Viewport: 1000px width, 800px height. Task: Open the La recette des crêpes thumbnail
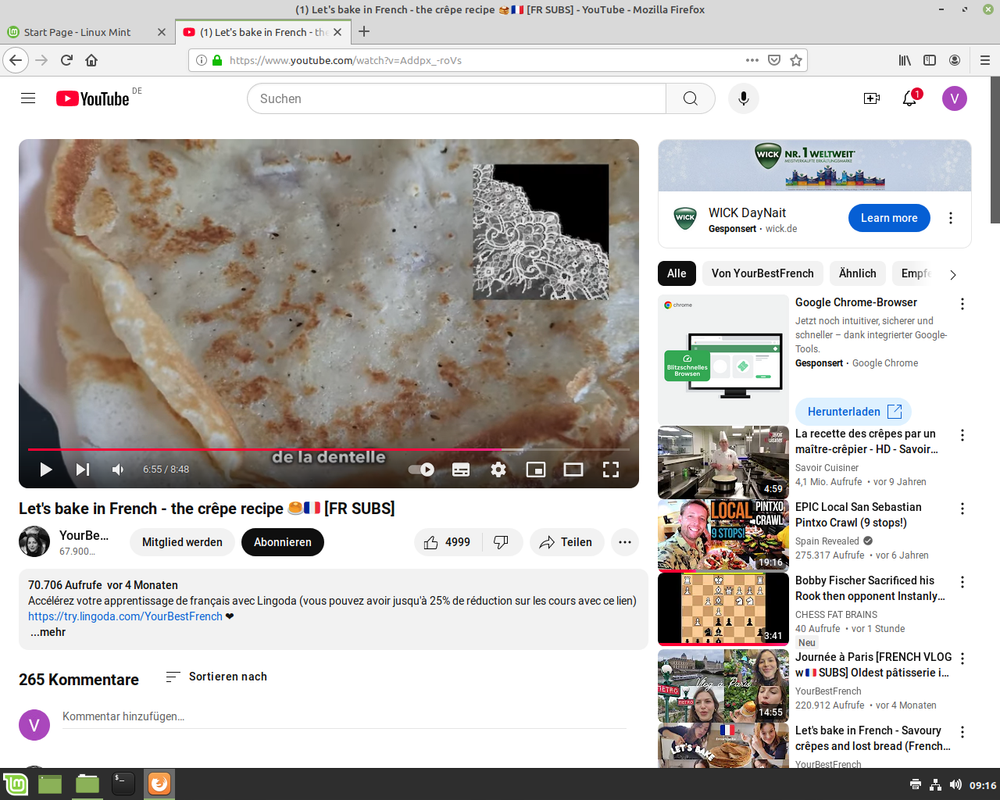point(723,463)
